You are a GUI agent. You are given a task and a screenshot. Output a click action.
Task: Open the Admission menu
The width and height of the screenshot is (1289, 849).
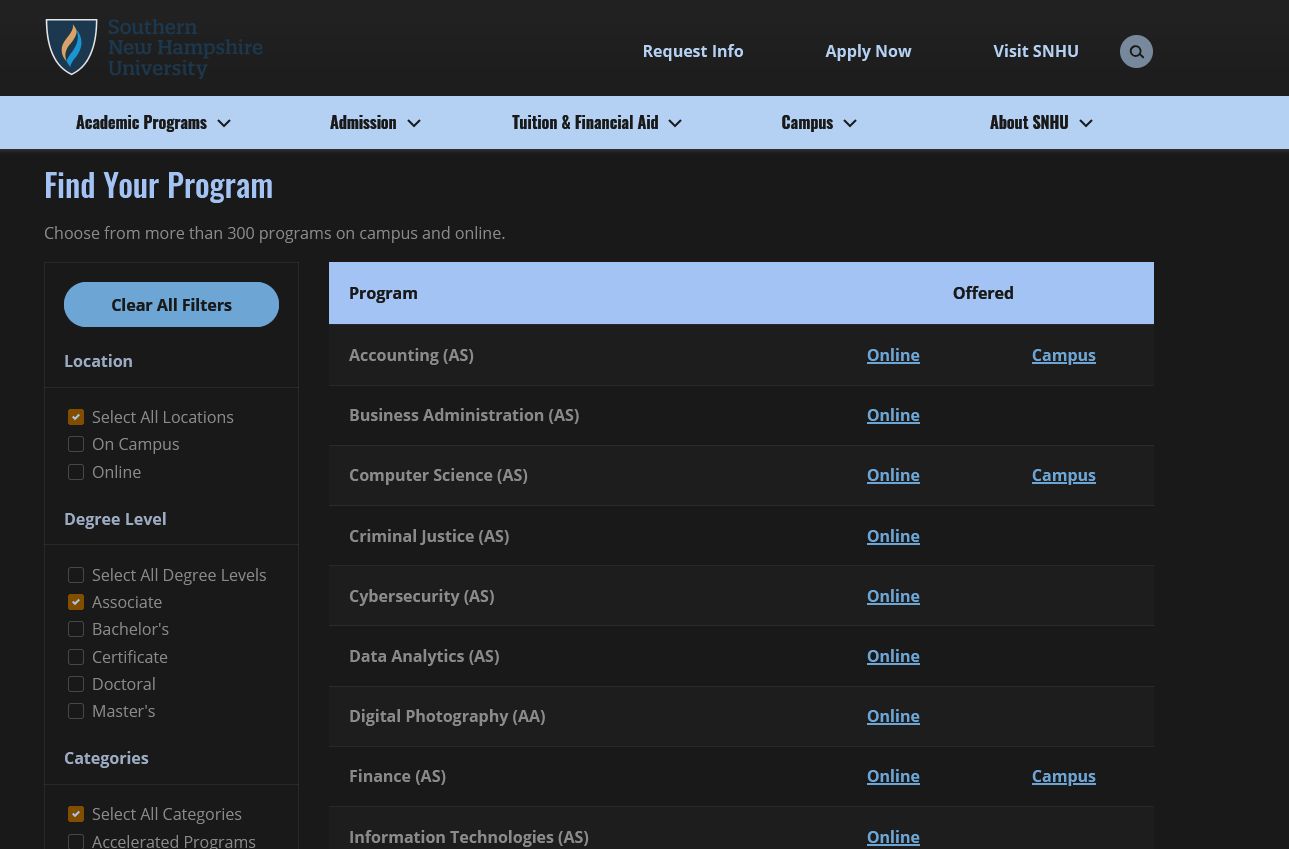363,122
